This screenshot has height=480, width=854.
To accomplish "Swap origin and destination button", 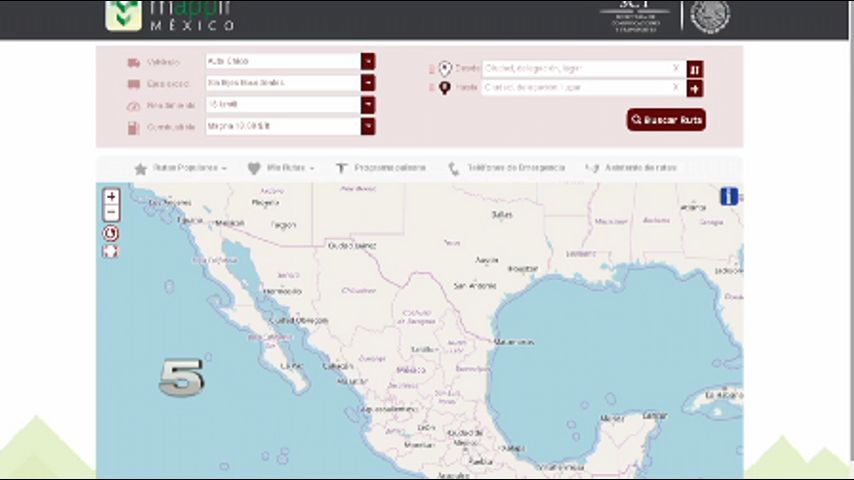I will pyautogui.click(x=695, y=69).
